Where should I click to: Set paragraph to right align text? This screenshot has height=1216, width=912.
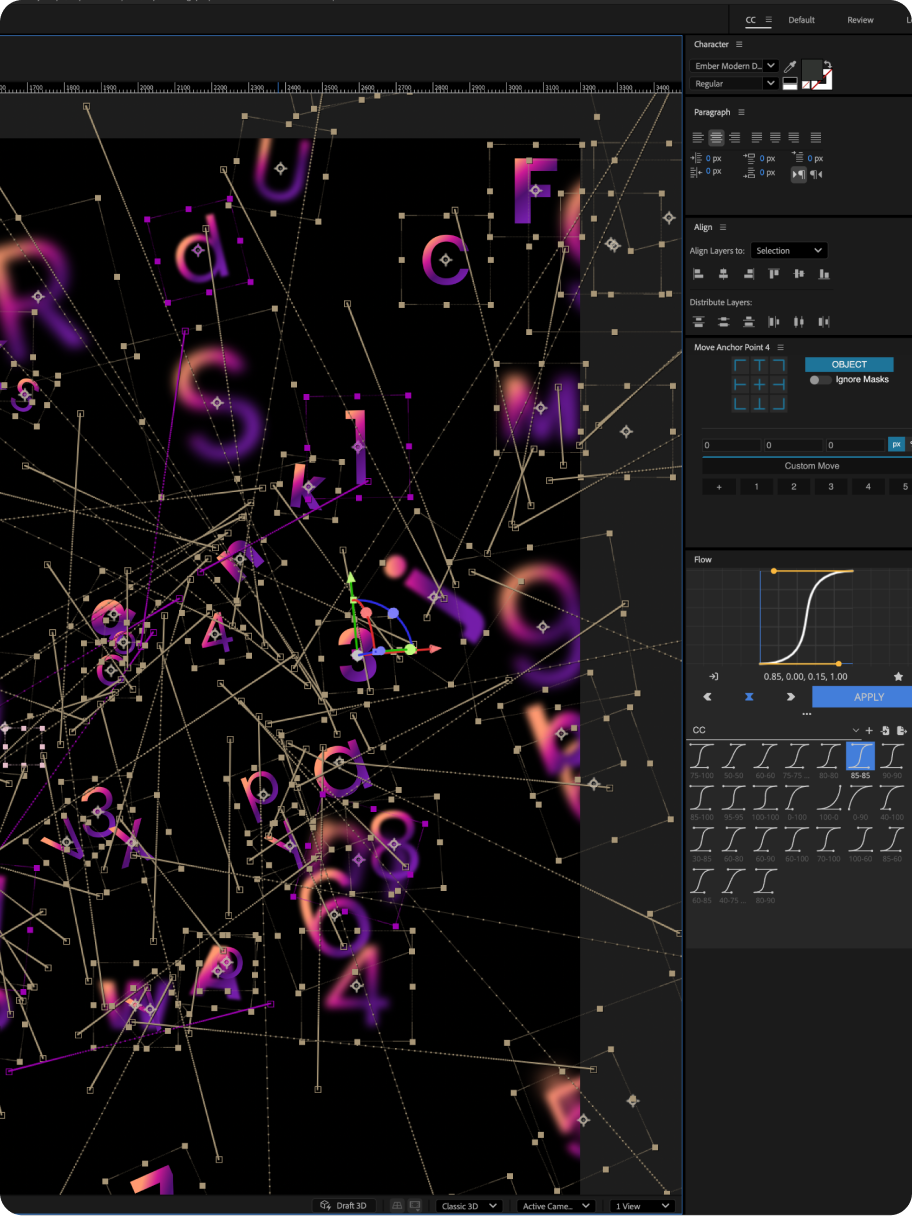pyautogui.click(x=734, y=137)
